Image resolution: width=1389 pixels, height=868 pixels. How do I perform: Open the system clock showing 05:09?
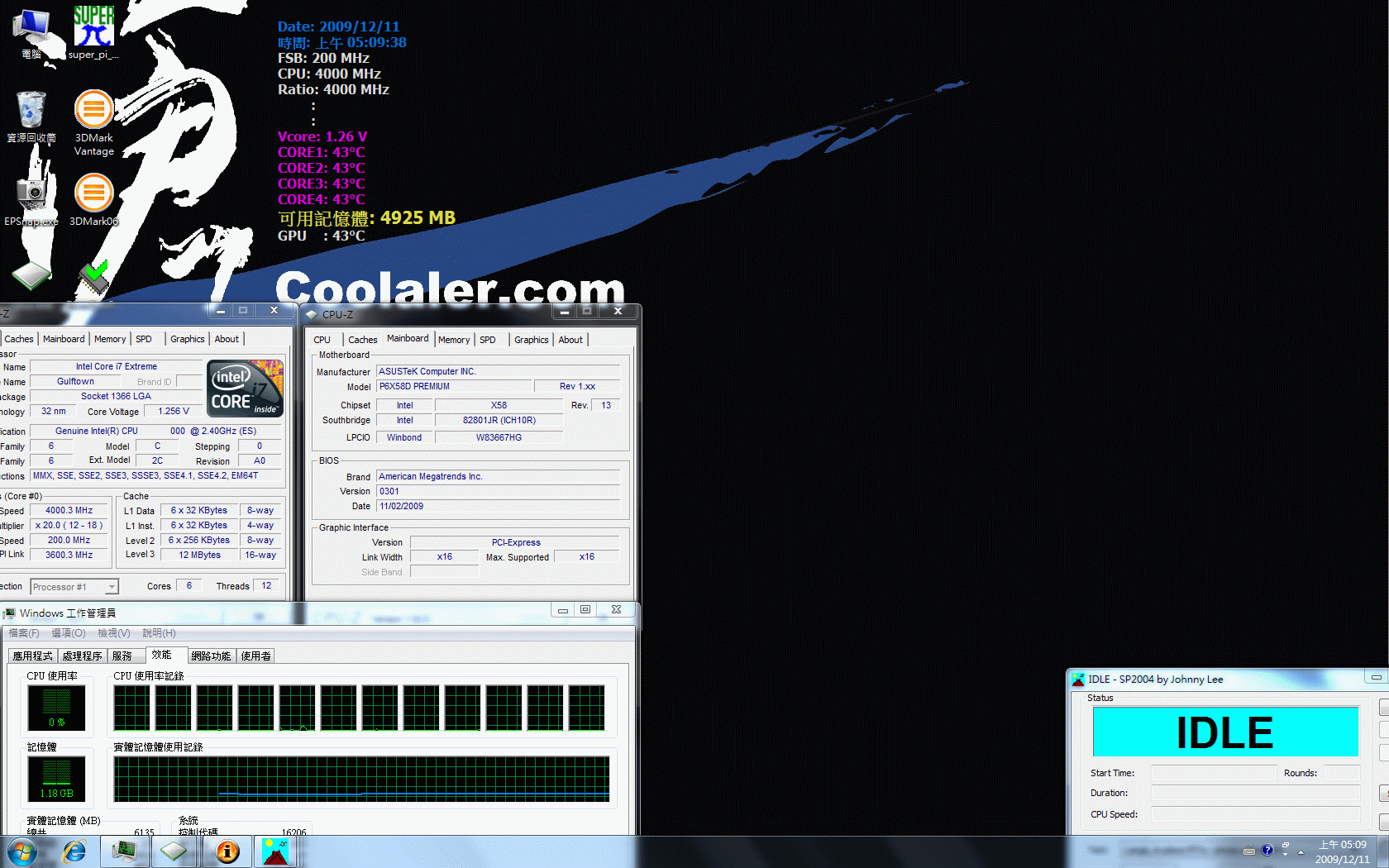point(1342,851)
